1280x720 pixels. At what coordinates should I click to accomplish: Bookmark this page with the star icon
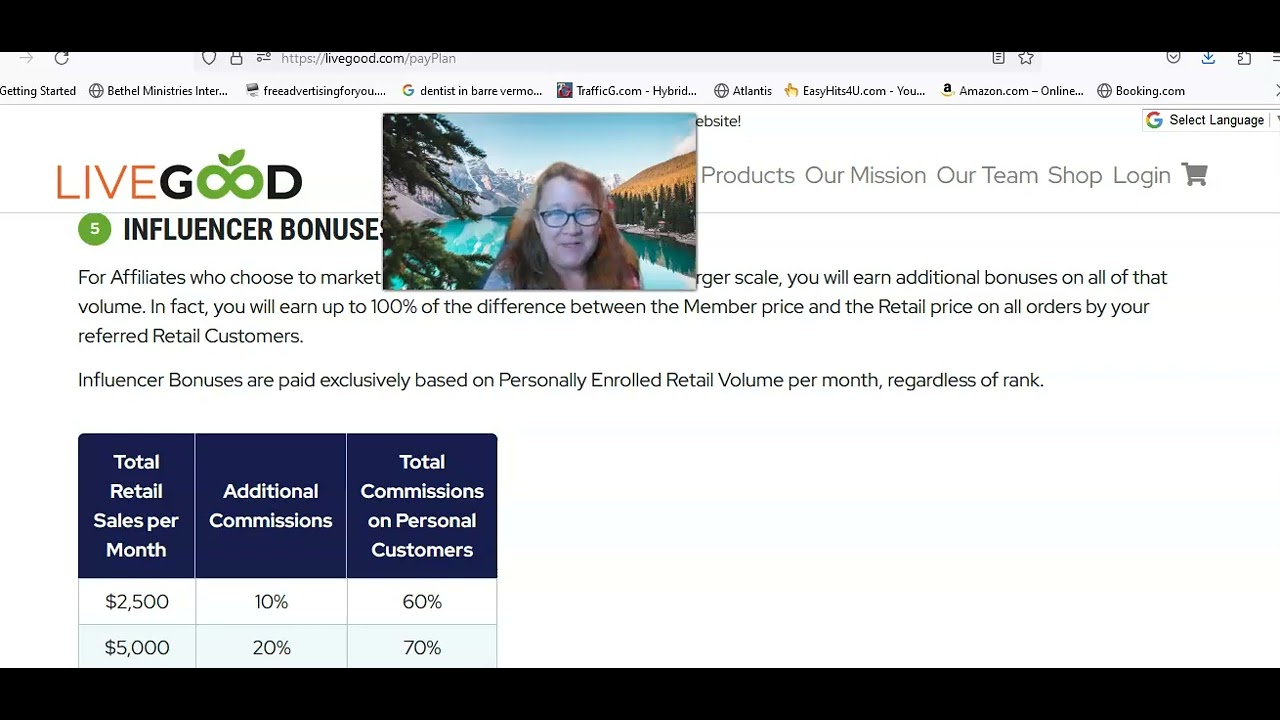pos(1026,58)
